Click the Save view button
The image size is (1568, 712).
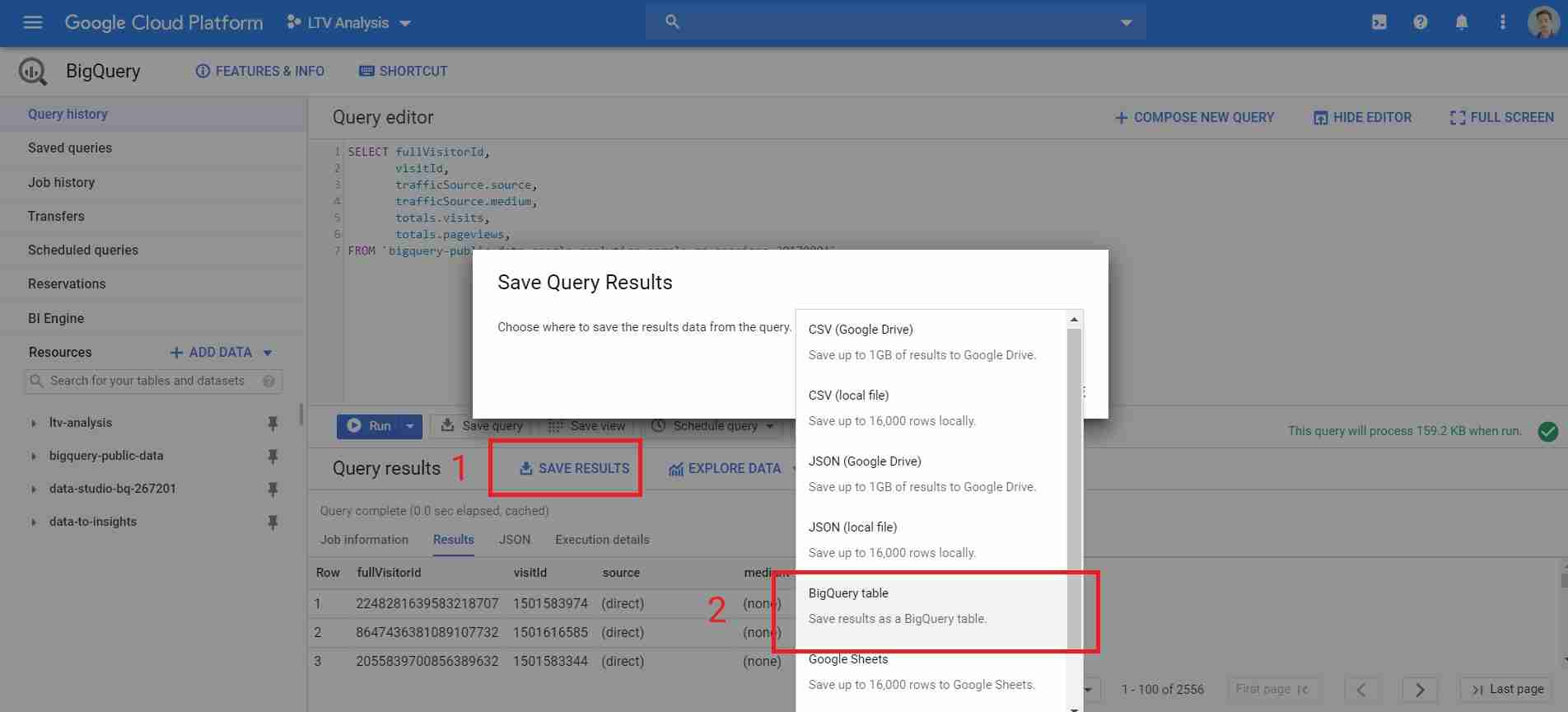click(587, 426)
